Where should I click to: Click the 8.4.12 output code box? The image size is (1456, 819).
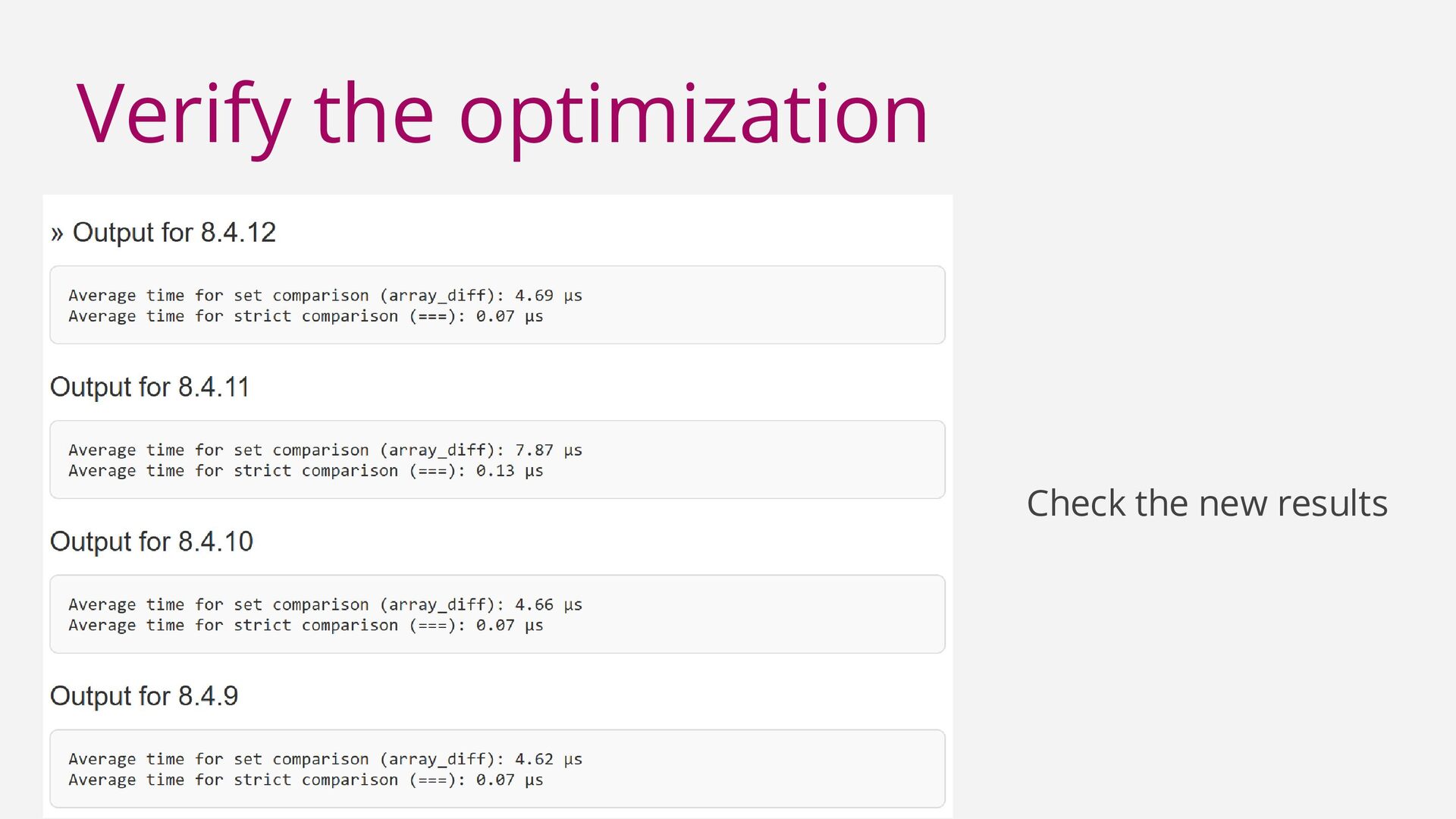758,305
